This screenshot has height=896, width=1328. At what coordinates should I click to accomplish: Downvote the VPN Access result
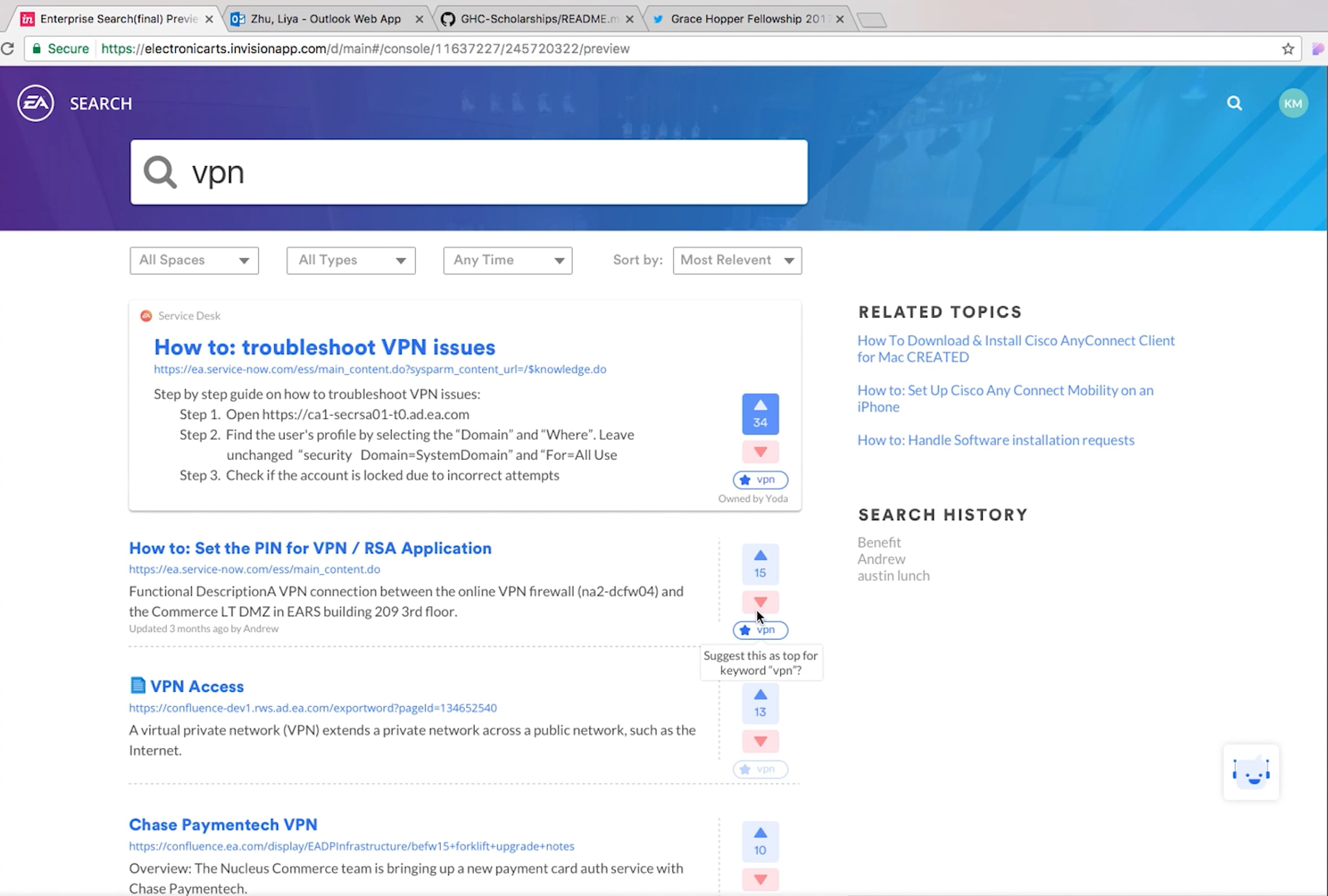(760, 741)
